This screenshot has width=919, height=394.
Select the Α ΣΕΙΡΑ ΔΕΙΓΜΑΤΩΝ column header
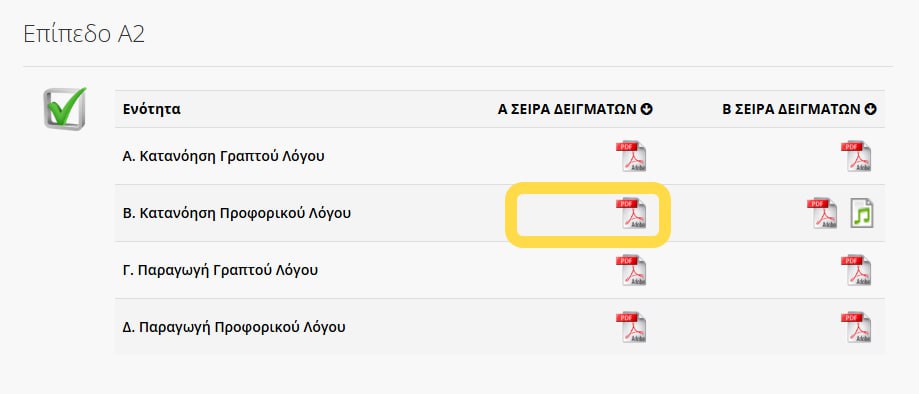568,109
